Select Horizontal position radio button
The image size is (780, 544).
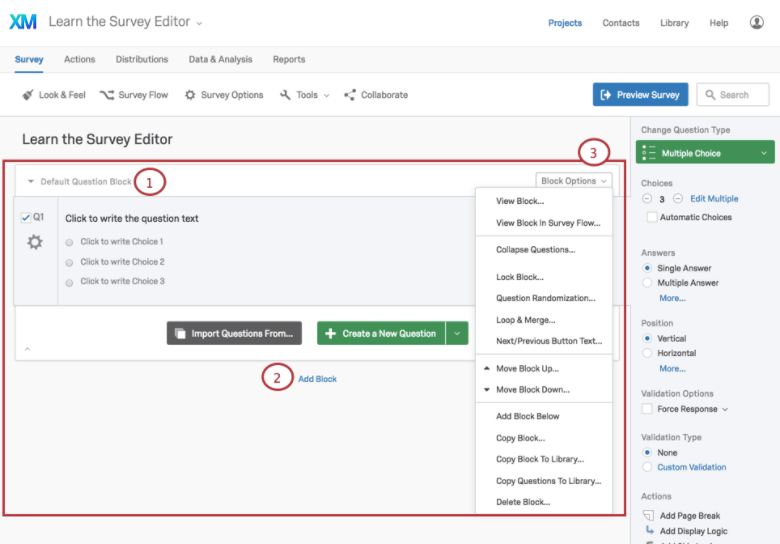(x=647, y=353)
